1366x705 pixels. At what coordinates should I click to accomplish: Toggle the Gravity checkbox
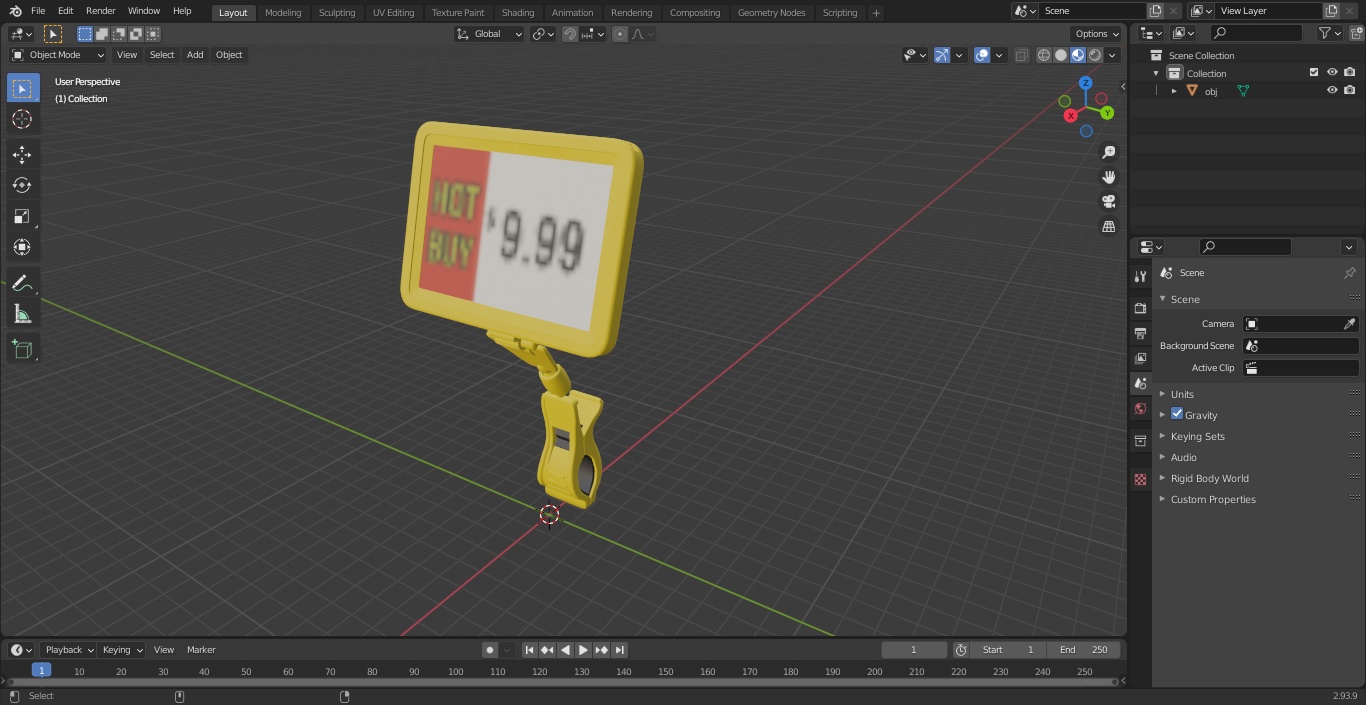click(x=1177, y=414)
